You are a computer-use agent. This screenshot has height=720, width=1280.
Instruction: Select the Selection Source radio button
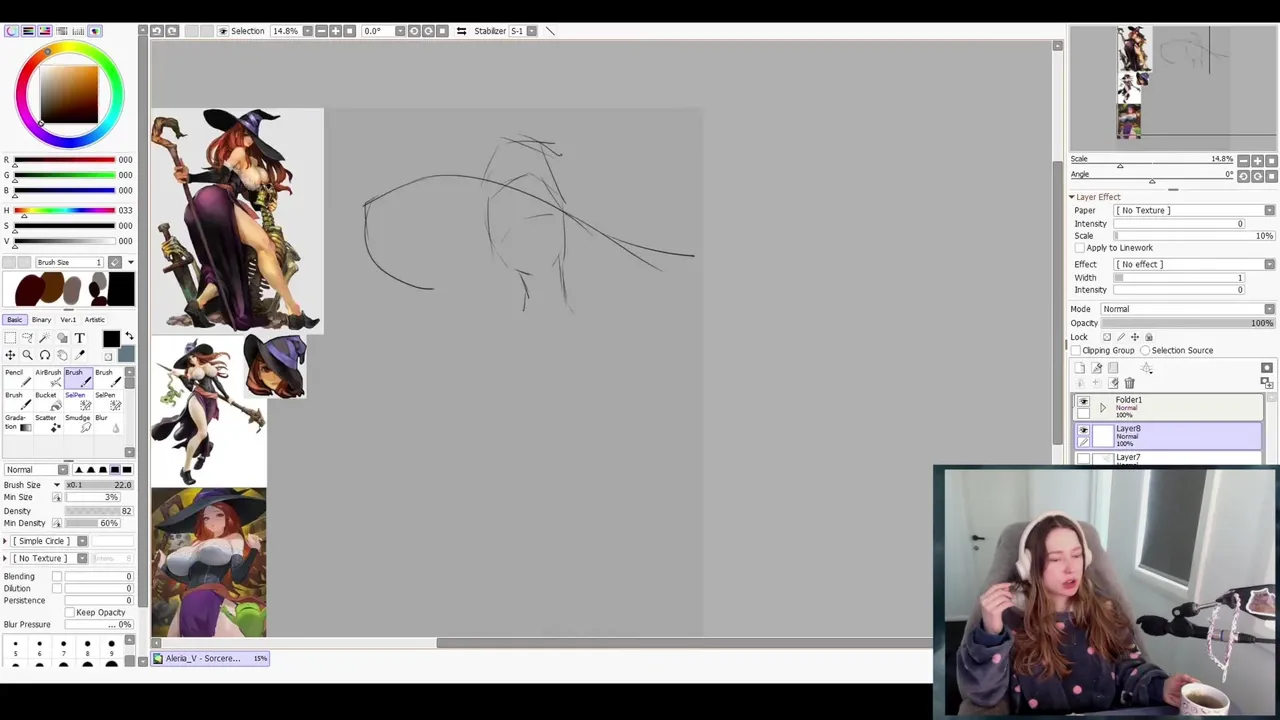tap(1145, 351)
